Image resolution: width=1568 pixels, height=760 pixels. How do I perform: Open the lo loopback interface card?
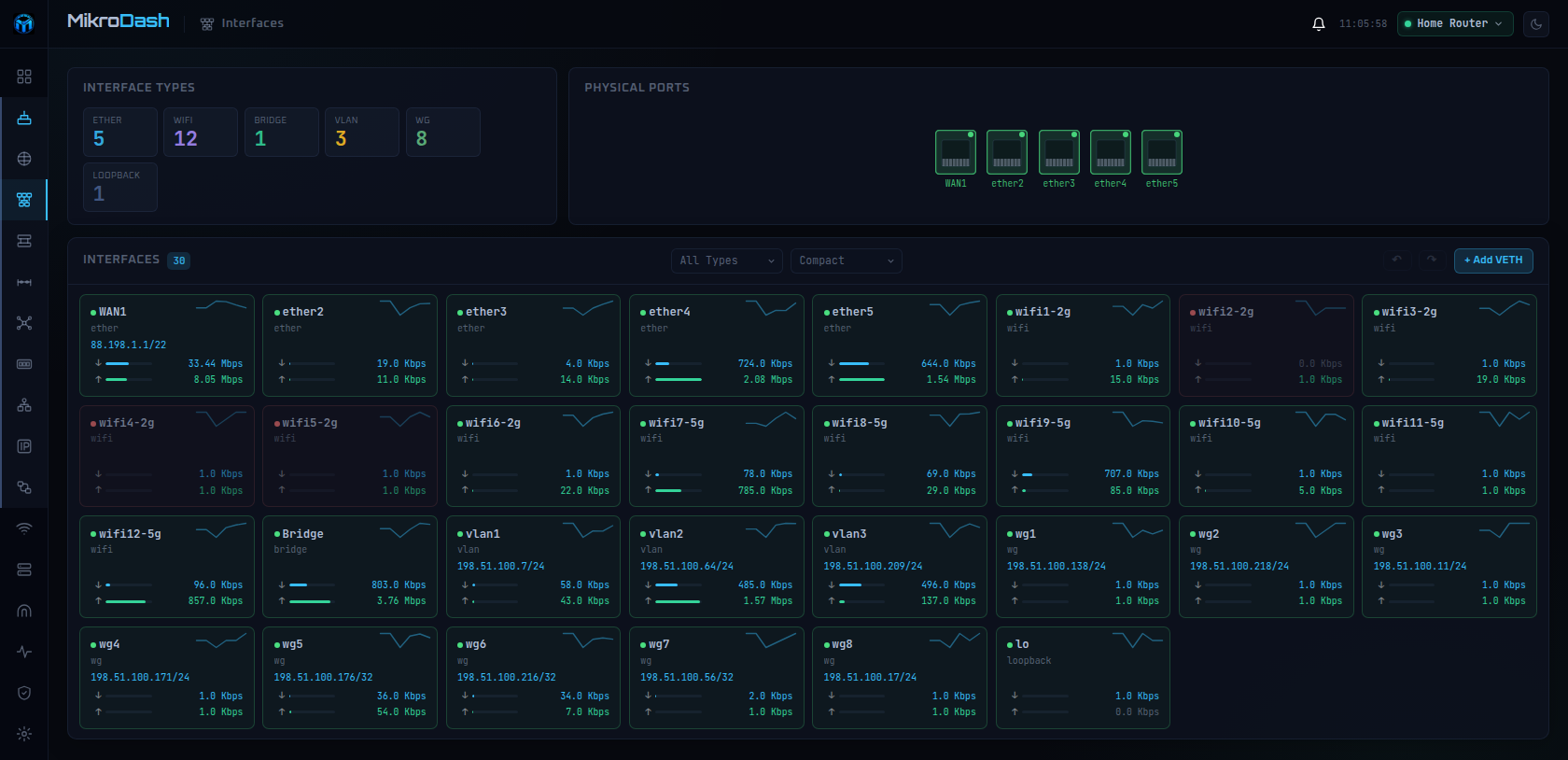tap(1083, 678)
